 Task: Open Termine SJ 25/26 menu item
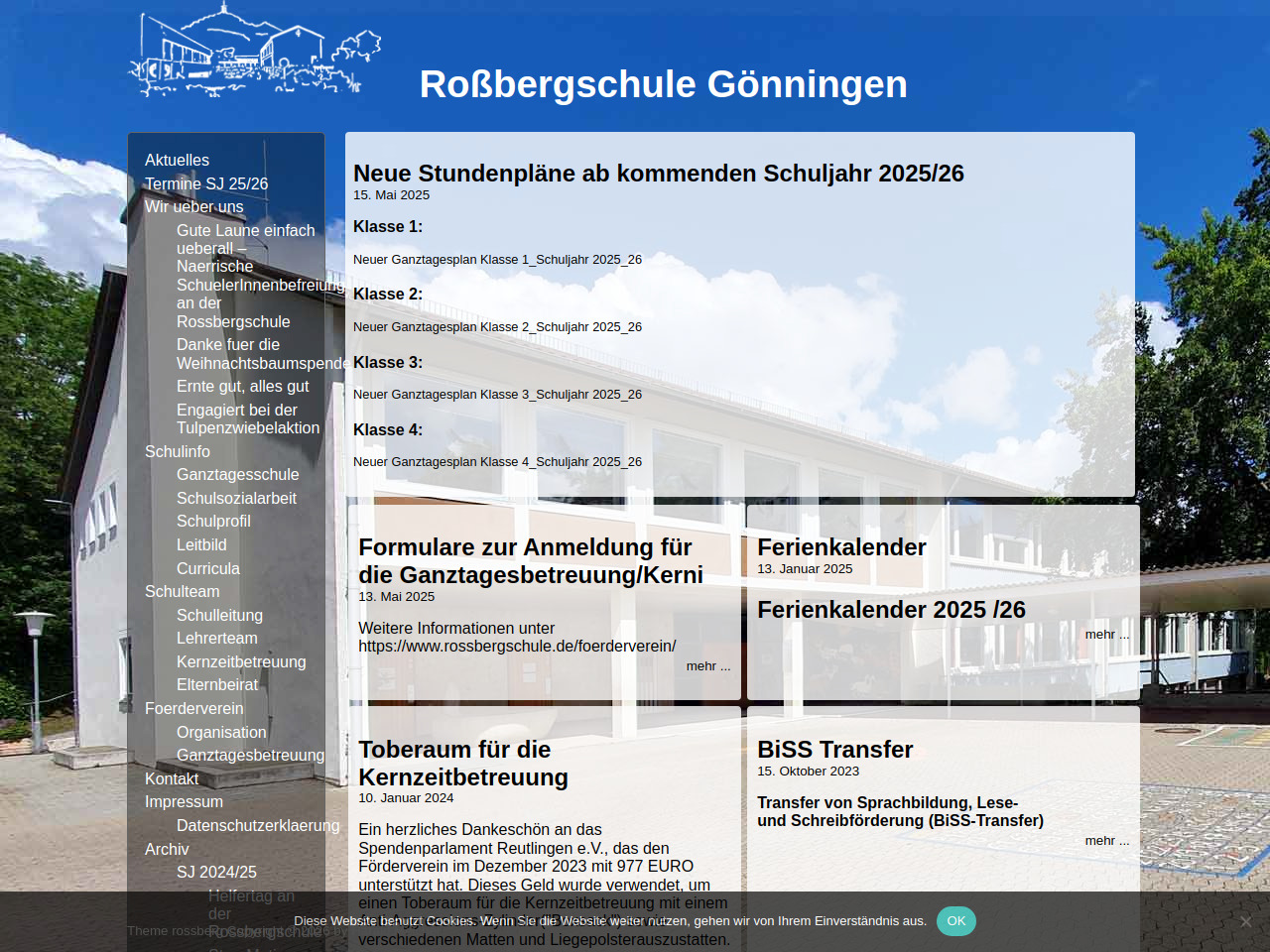[x=206, y=183]
